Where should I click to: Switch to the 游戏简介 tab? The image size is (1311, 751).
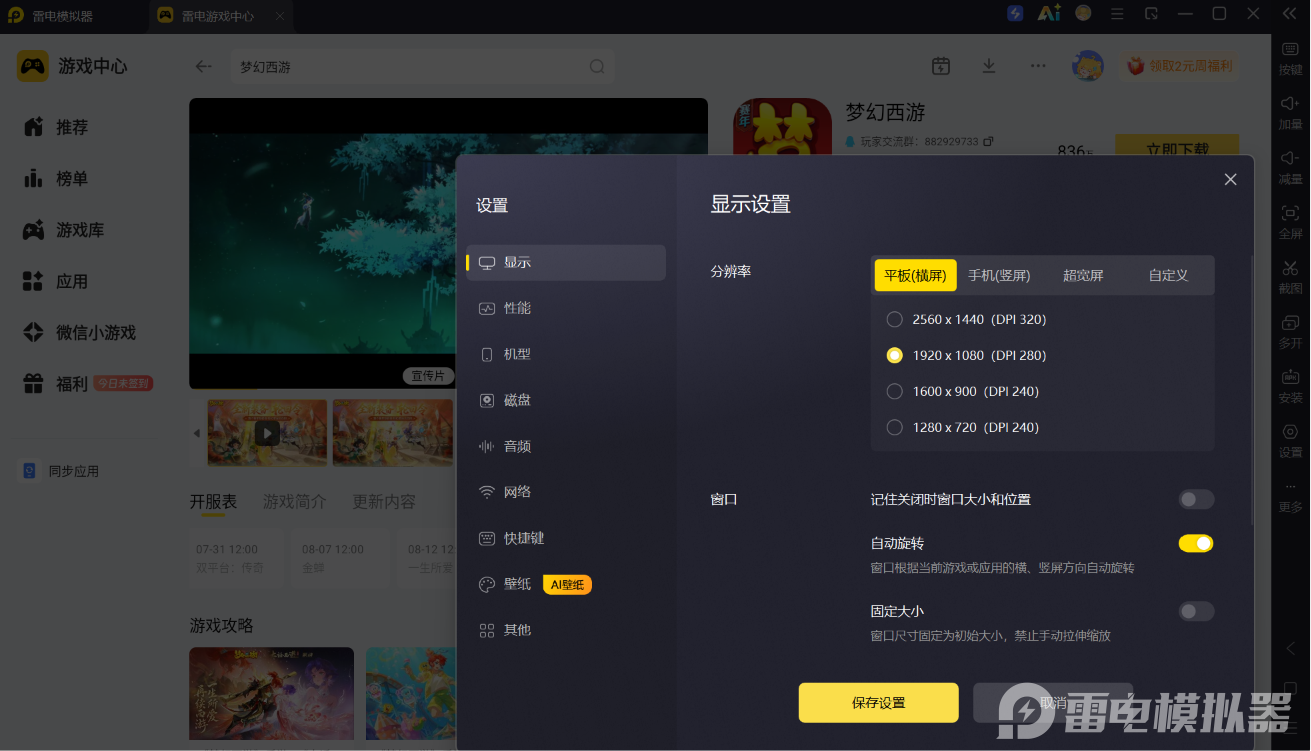click(295, 502)
